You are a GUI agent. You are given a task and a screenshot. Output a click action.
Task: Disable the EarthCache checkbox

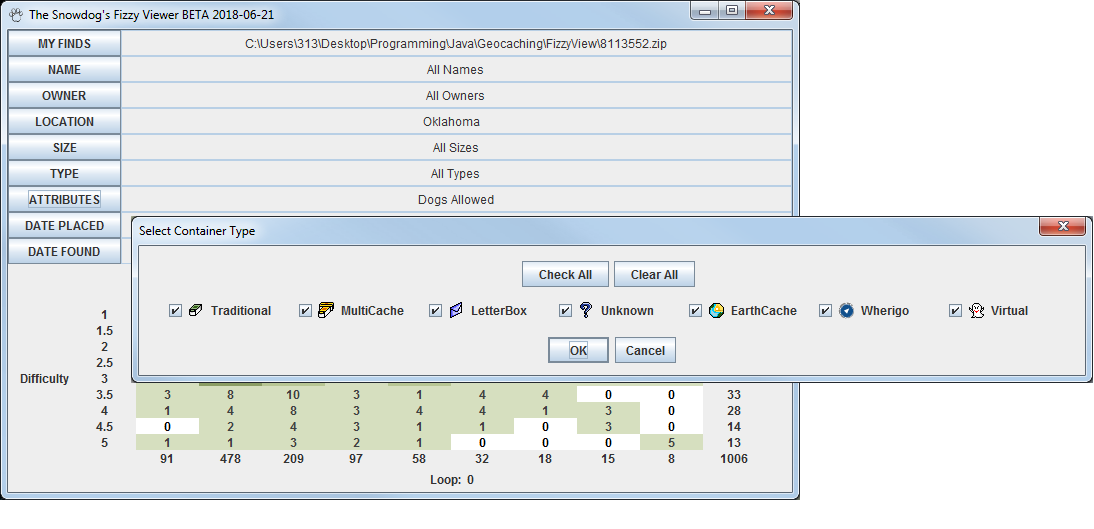(696, 311)
